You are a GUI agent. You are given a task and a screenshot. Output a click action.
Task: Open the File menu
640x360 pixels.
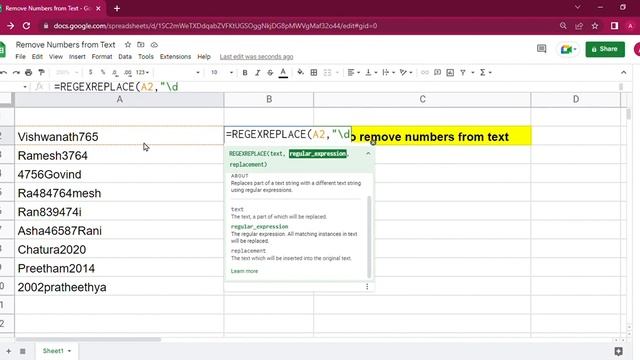(20, 57)
